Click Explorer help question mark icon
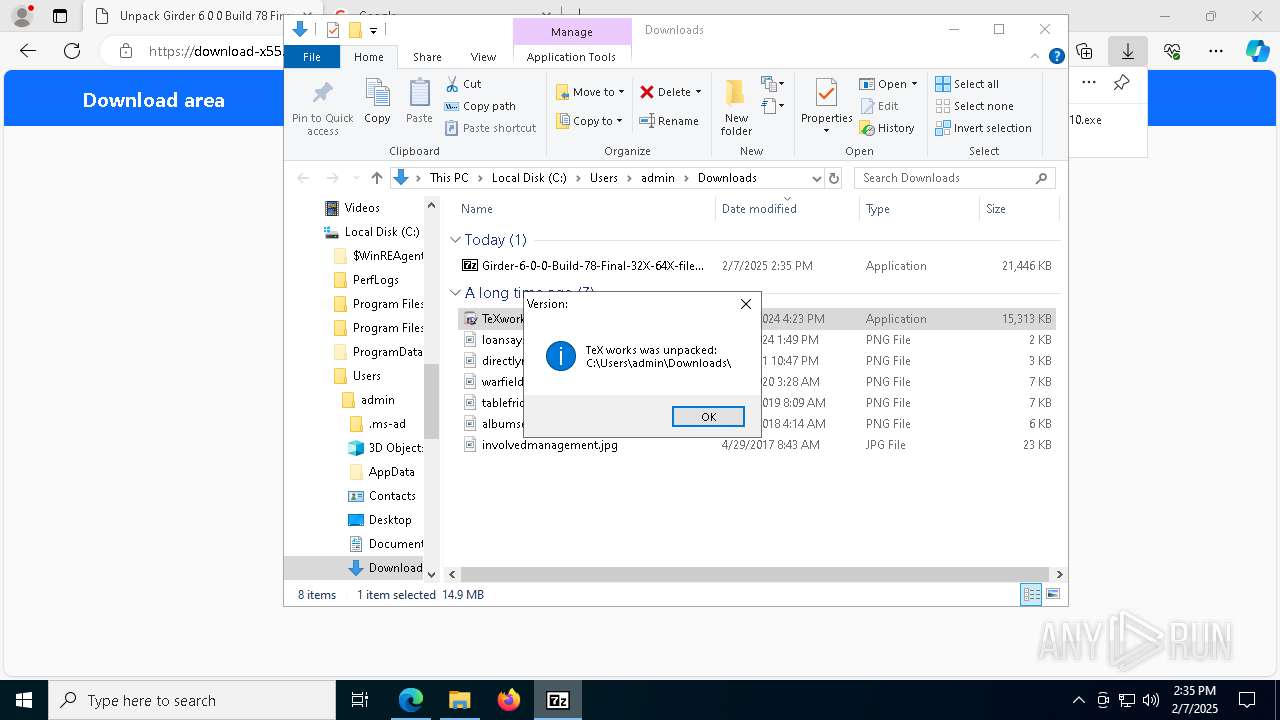 coord(1056,57)
